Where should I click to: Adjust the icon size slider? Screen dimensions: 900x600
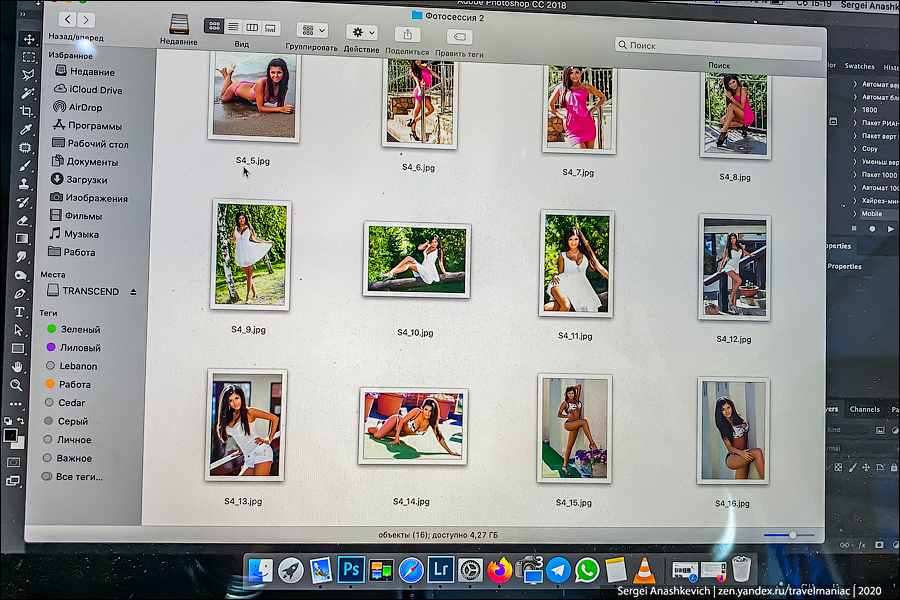point(792,535)
